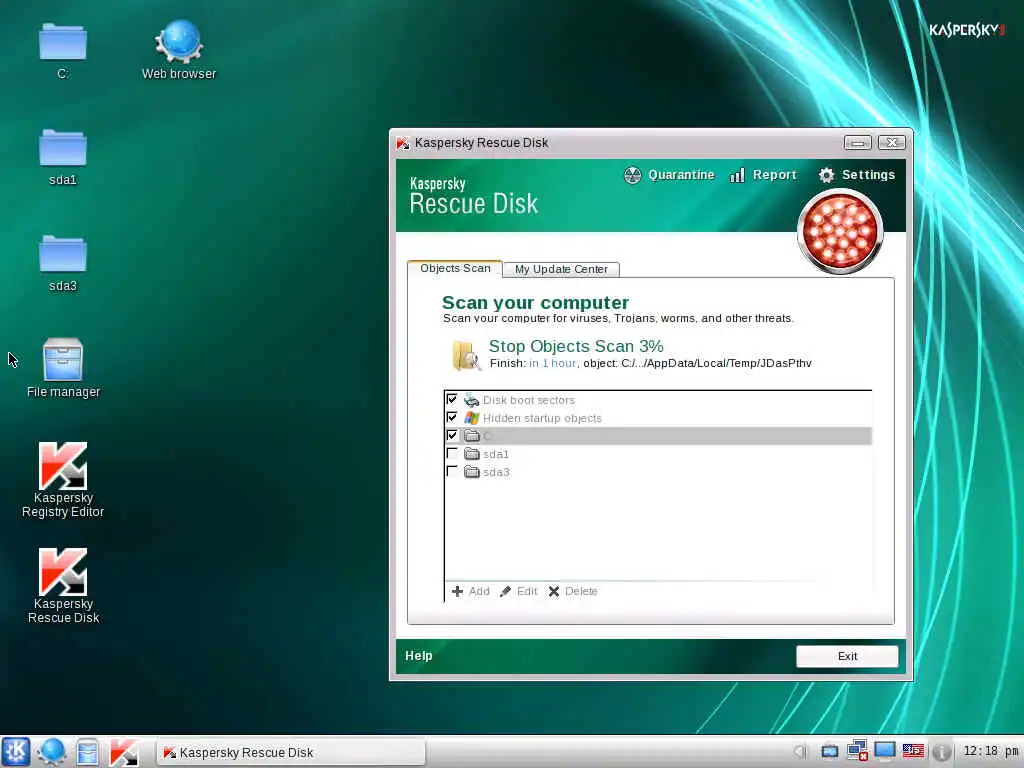Open the Settings panel
This screenshot has height=768, width=1024.
(x=856, y=175)
